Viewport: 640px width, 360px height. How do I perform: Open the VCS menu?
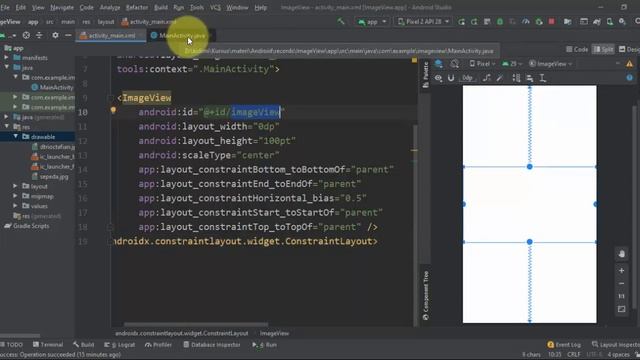point(215,8)
